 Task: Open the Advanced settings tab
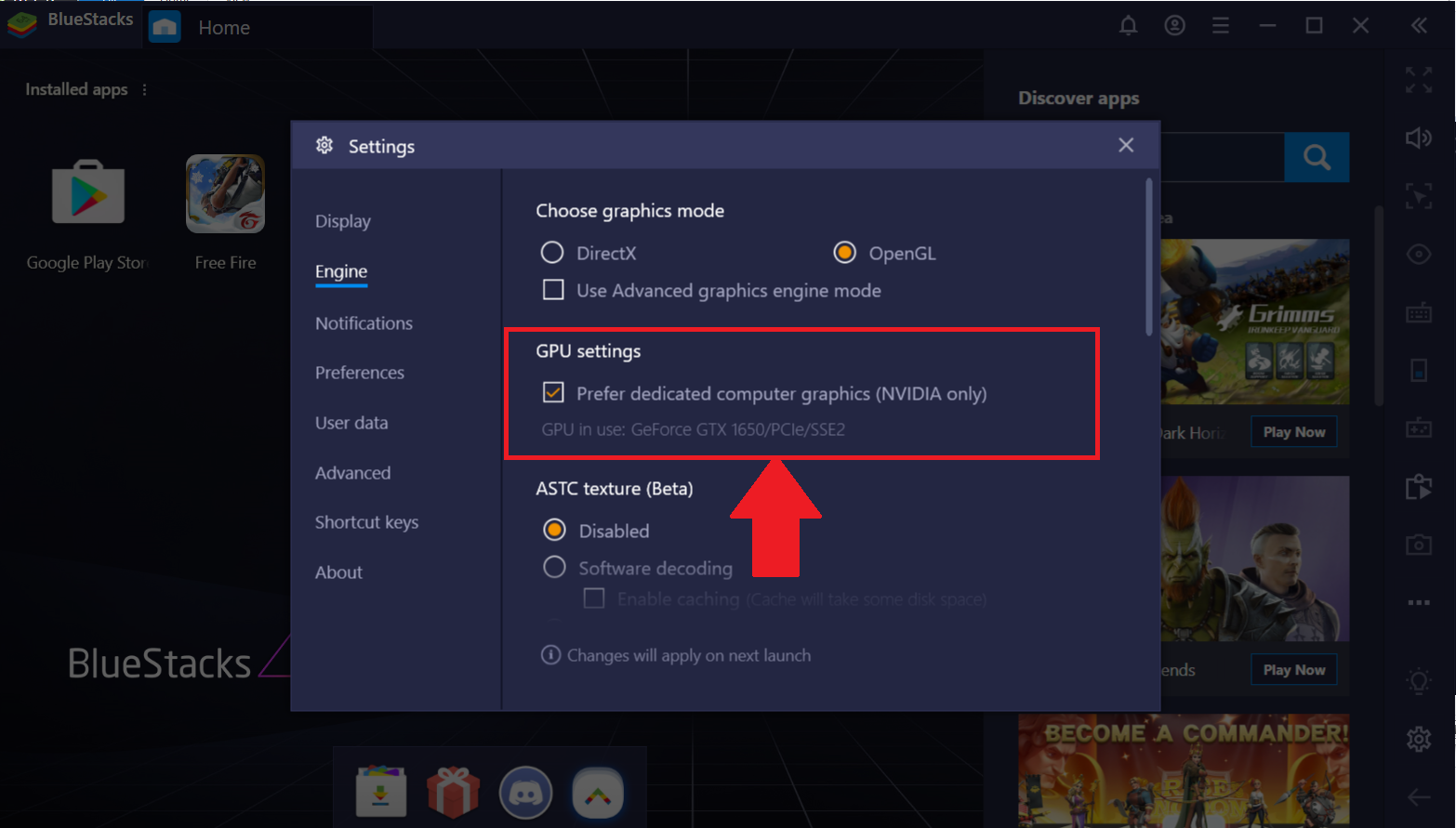pos(352,473)
